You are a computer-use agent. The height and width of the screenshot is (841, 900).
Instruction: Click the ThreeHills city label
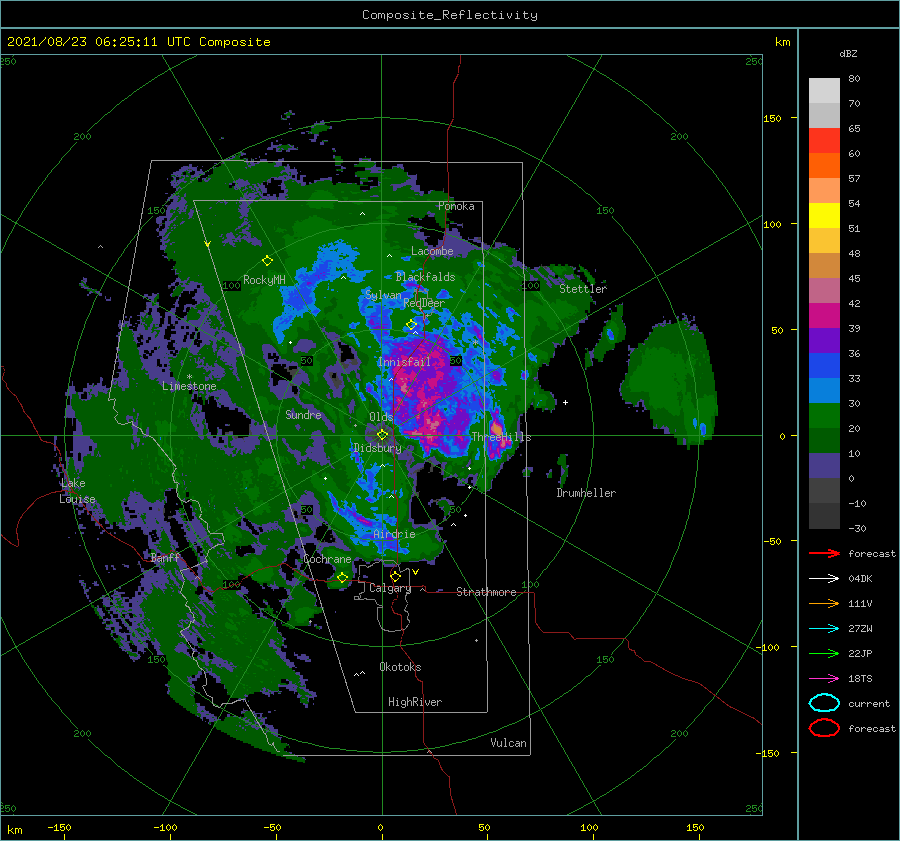pos(501,437)
